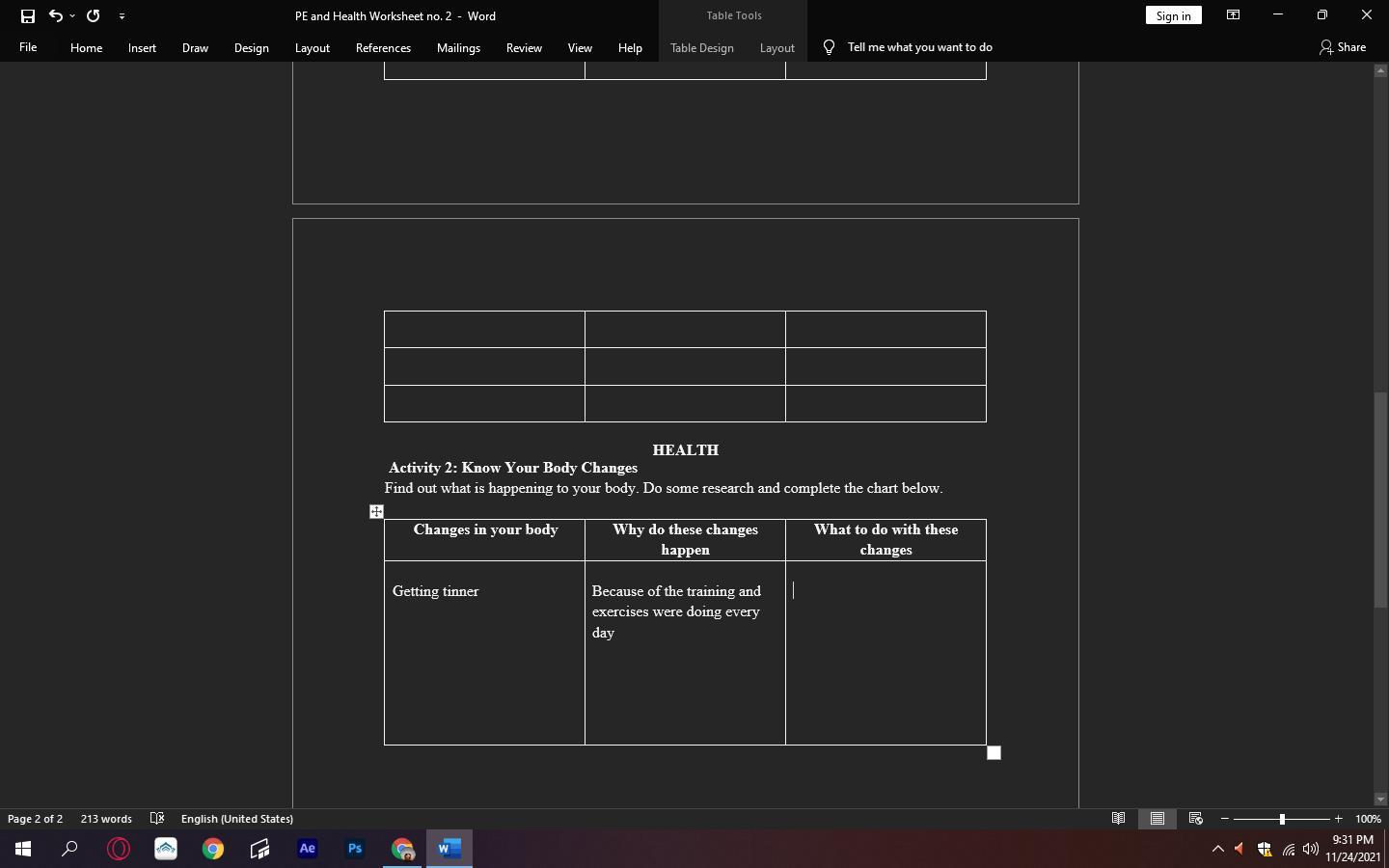The height and width of the screenshot is (868, 1389).
Task: Click the scroll down arrow of the vertical scrollbar
Action: click(1379, 799)
